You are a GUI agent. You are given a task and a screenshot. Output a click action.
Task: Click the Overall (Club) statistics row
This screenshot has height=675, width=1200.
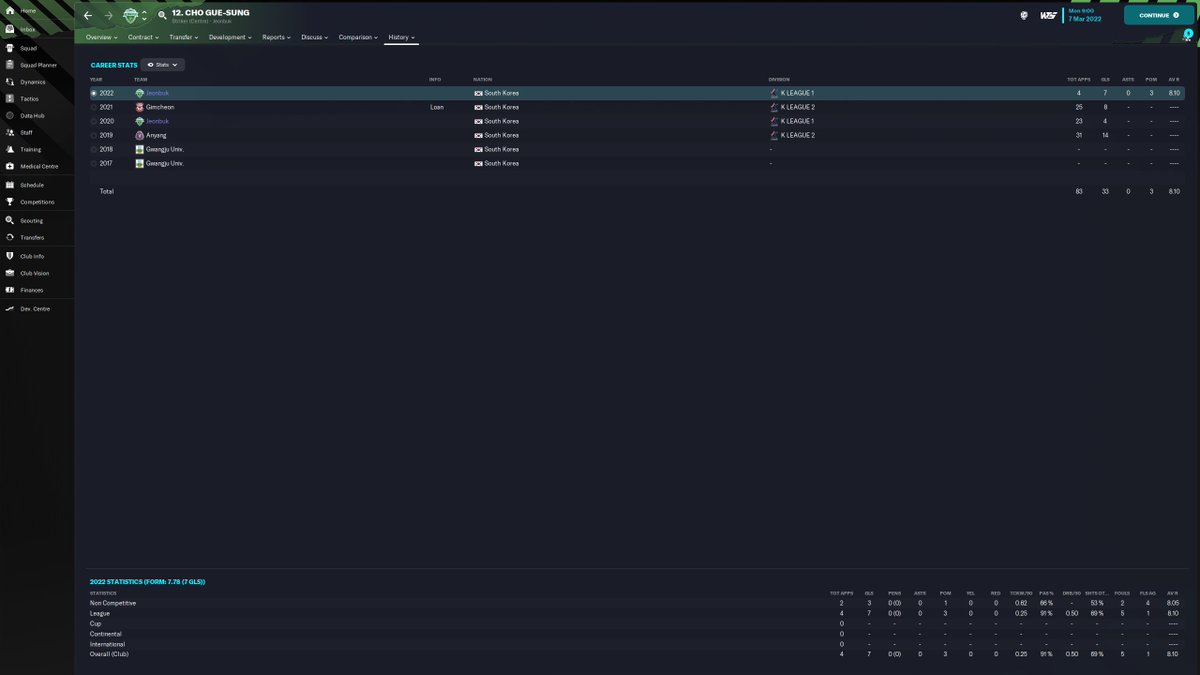pos(636,654)
